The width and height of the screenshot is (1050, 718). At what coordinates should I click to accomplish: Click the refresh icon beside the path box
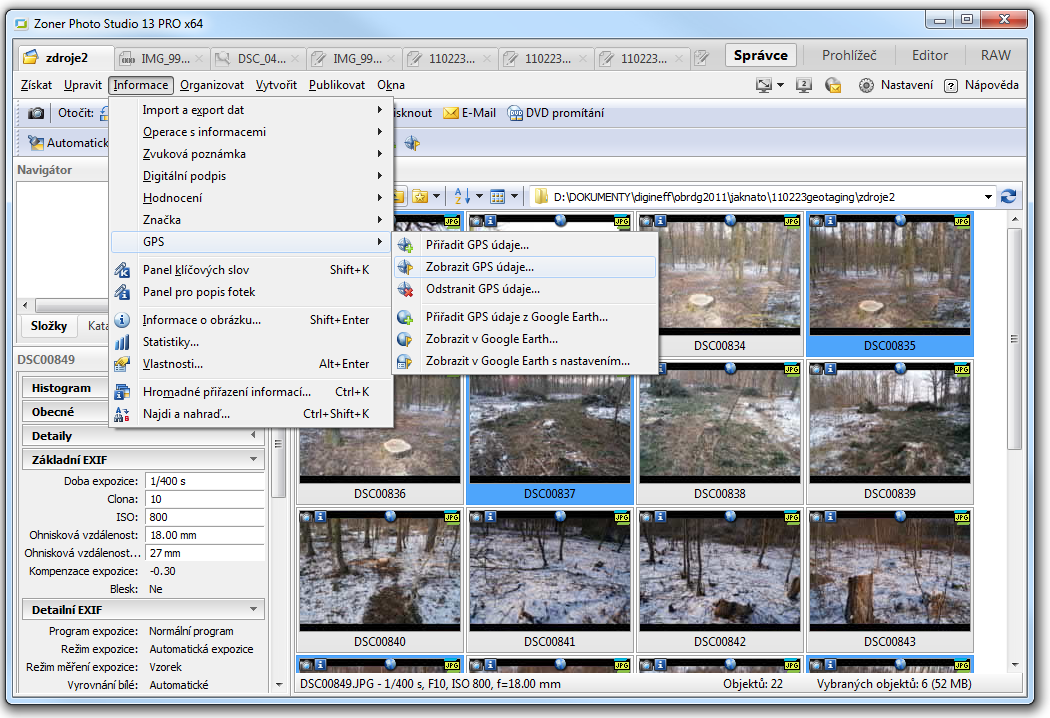pos(1008,197)
